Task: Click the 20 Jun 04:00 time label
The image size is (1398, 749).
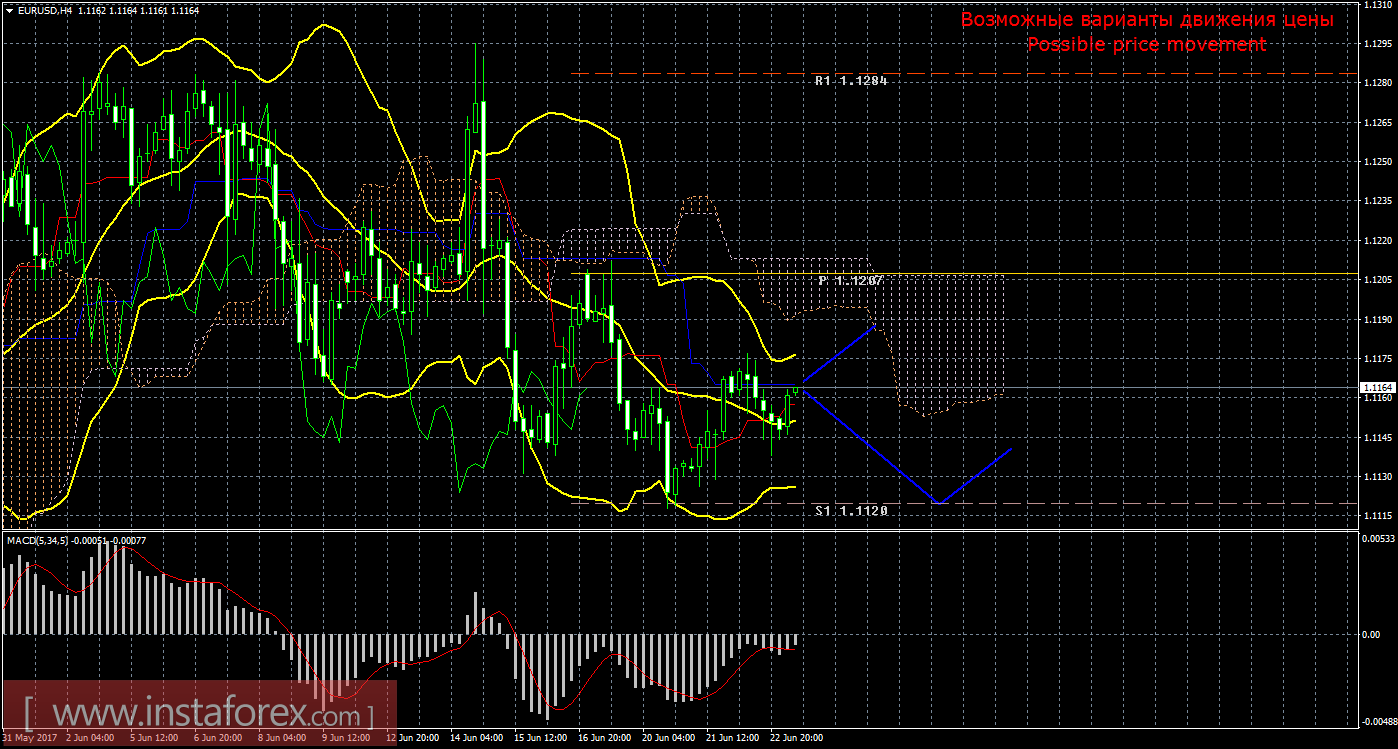Action: click(x=668, y=738)
